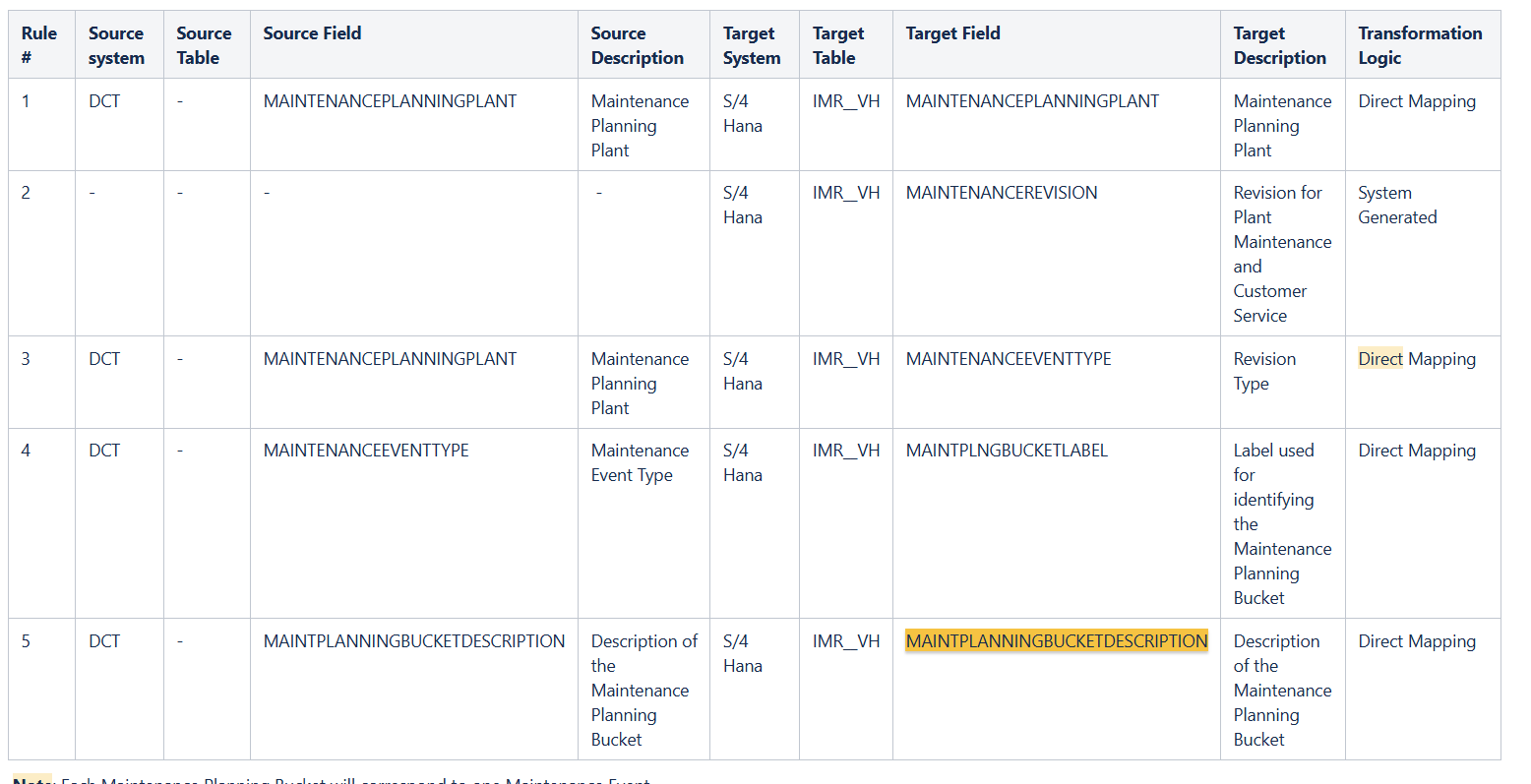This screenshot has width=1531, height=784.
Task: Click MAINTENANCEEVENTTYPE in the Source Field column
Action: 366,451
